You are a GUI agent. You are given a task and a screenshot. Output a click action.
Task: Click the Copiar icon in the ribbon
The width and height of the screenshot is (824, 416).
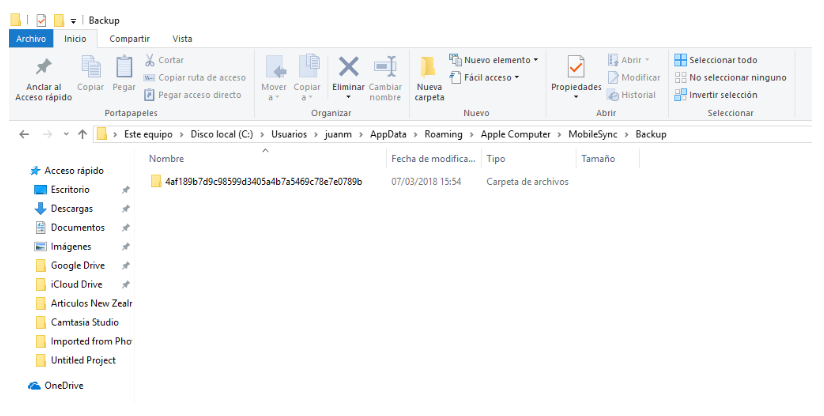pyautogui.click(x=91, y=68)
